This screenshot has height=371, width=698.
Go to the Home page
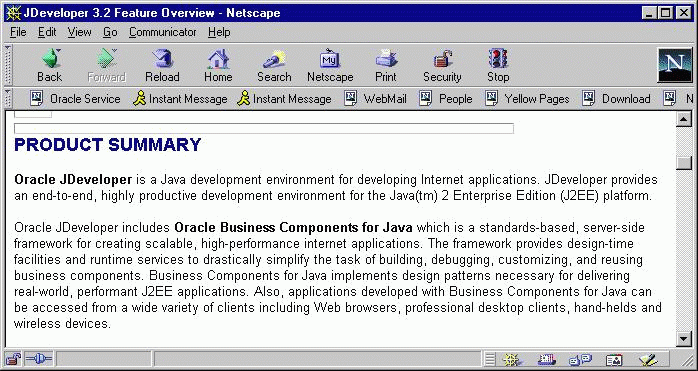218,65
